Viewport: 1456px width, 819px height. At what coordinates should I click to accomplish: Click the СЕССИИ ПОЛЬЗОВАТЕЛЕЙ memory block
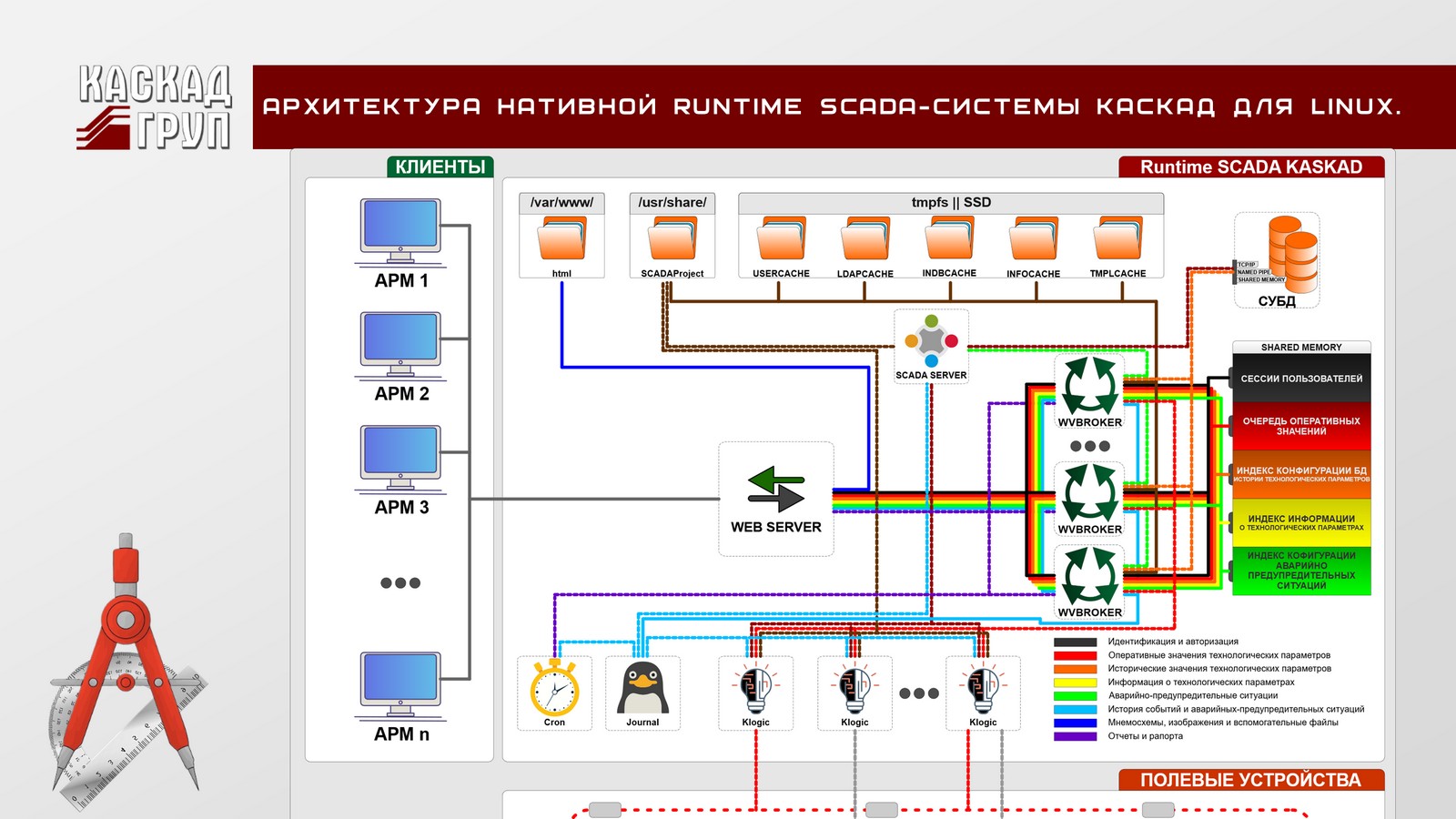(1301, 379)
